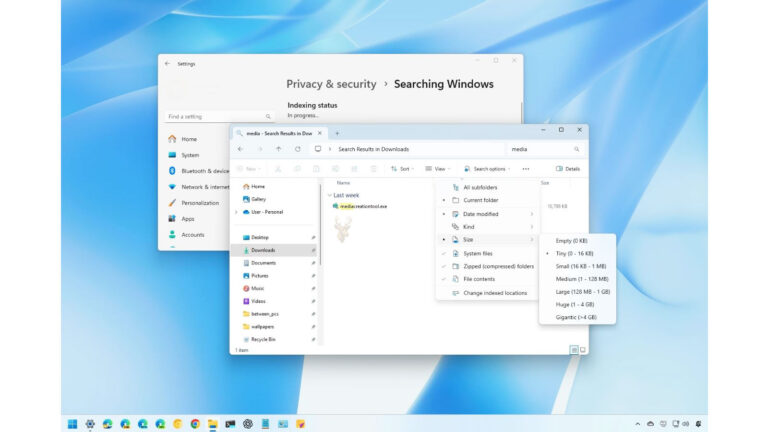Refresh the search results
The height and width of the screenshot is (432, 768).
click(297, 149)
